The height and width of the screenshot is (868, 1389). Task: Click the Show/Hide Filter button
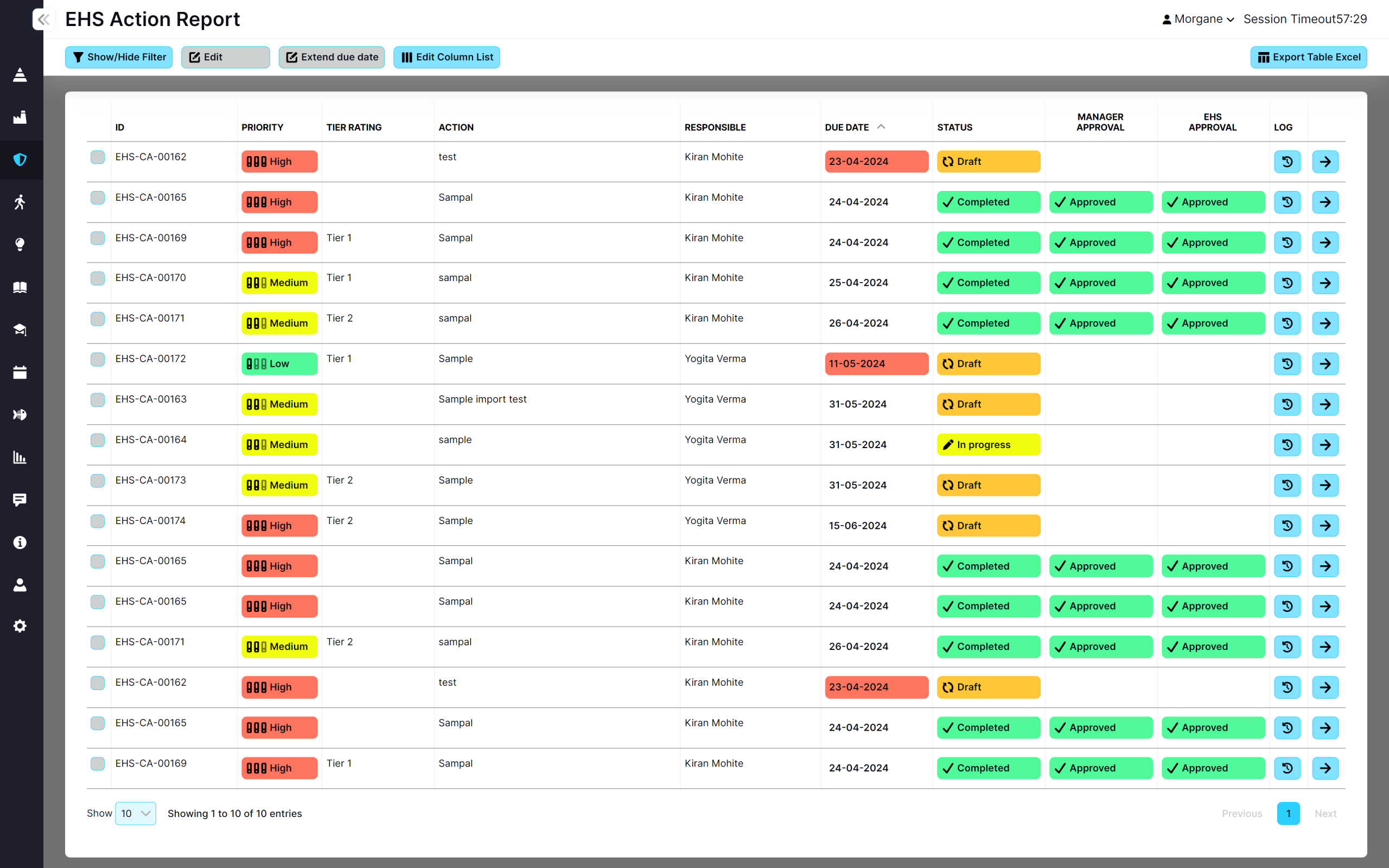[119, 57]
